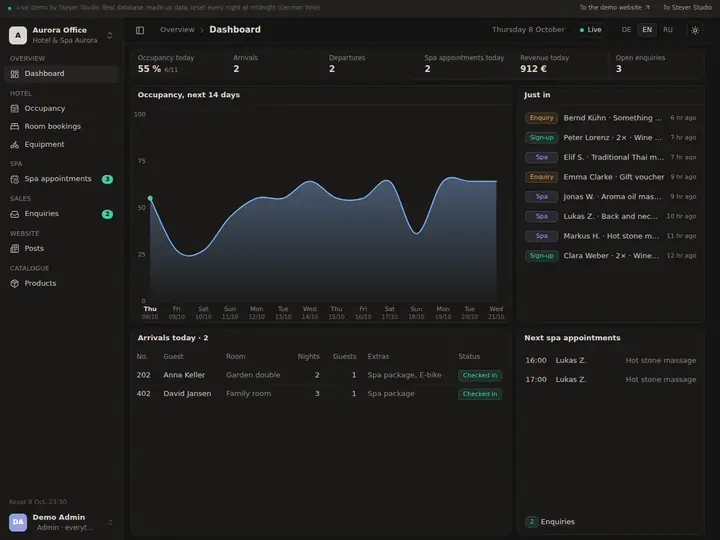Click the Open enquiries stat
The image size is (720, 540).
point(657,64)
